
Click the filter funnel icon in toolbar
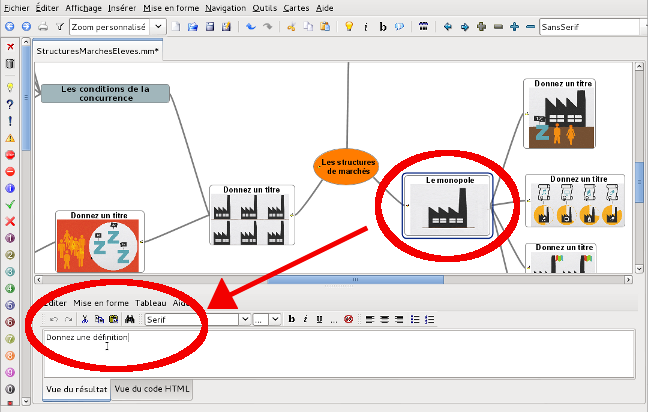point(60,26)
